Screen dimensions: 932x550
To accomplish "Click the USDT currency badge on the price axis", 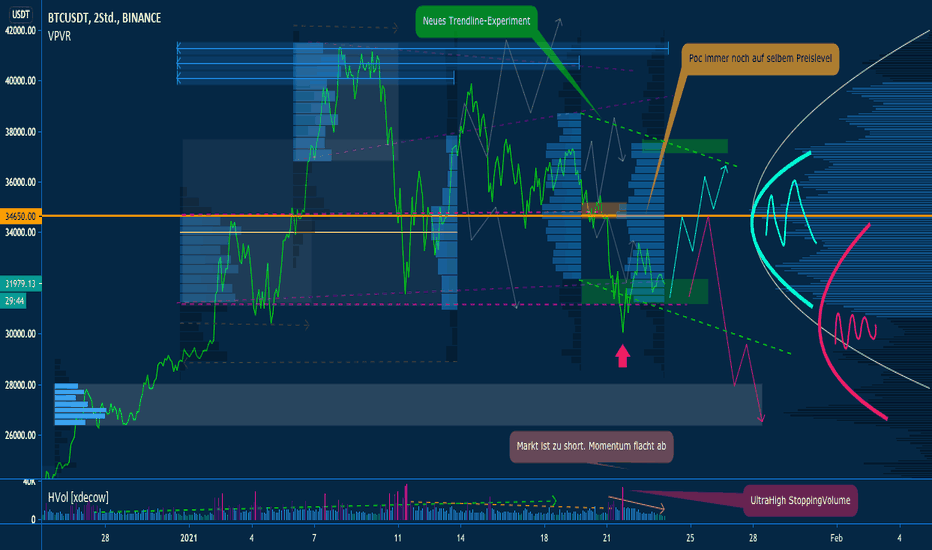I will (21, 14).
